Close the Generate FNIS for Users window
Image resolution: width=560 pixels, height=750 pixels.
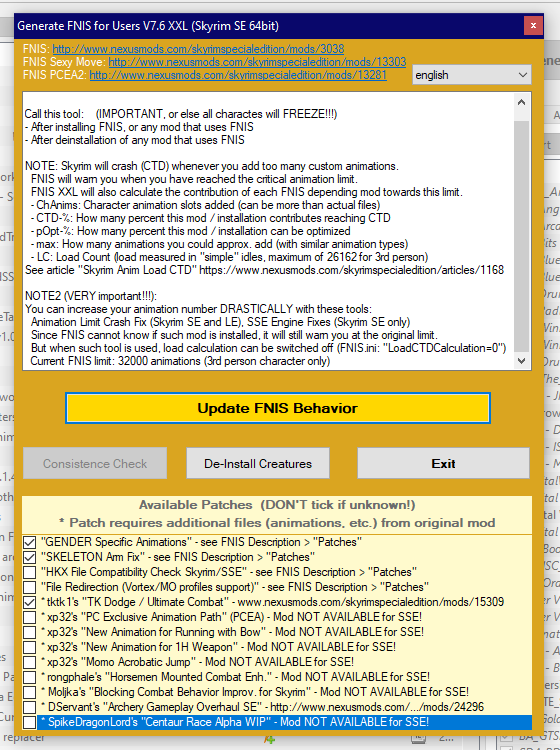click(533, 25)
